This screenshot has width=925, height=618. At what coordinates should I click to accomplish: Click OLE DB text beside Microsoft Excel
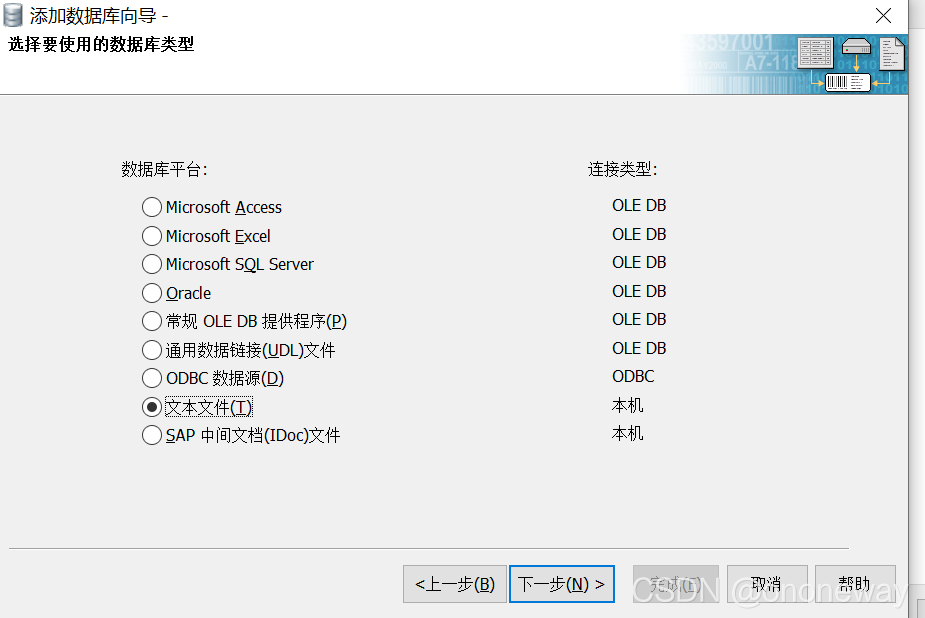tap(639, 234)
